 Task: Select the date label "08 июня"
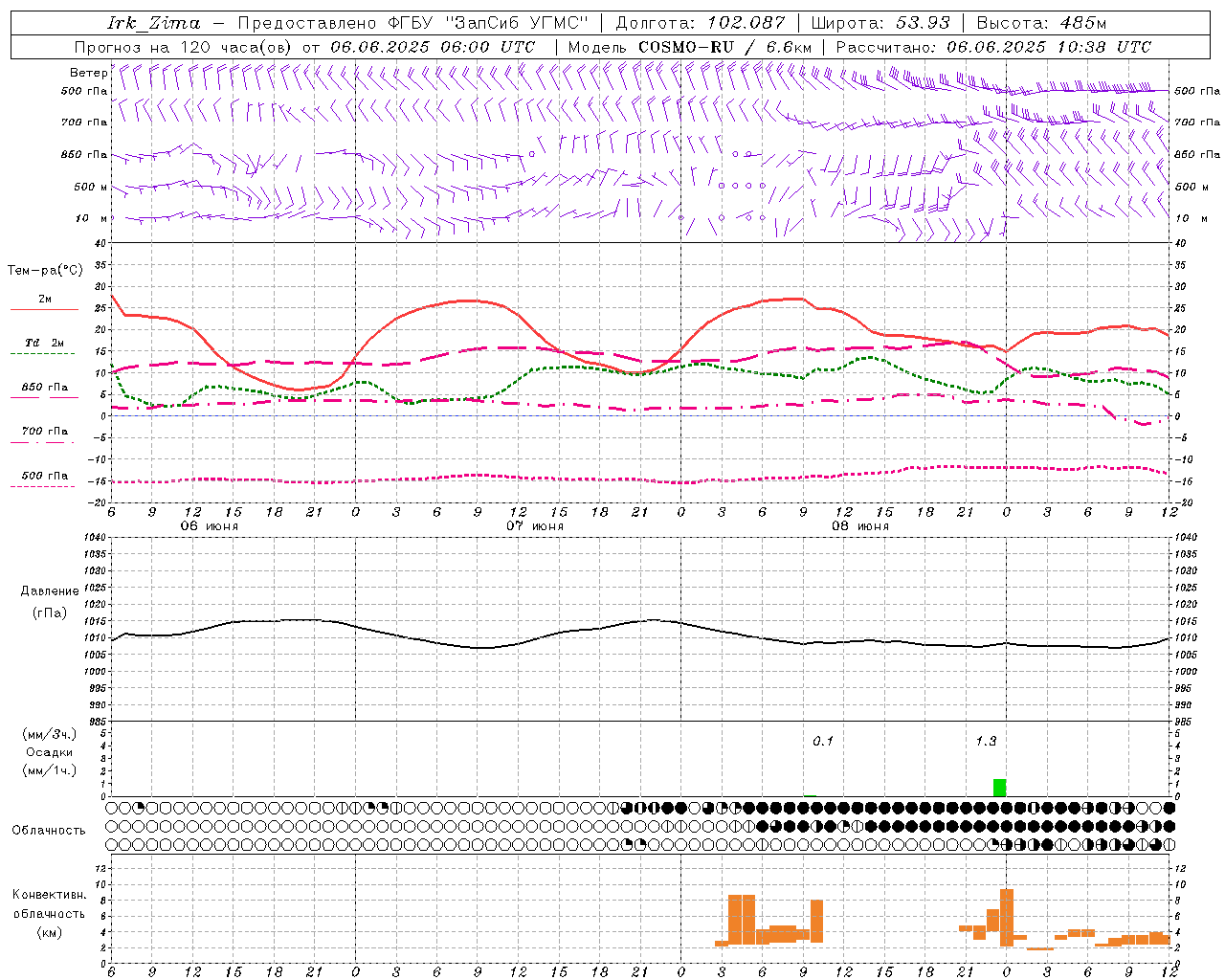[x=860, y=526]
